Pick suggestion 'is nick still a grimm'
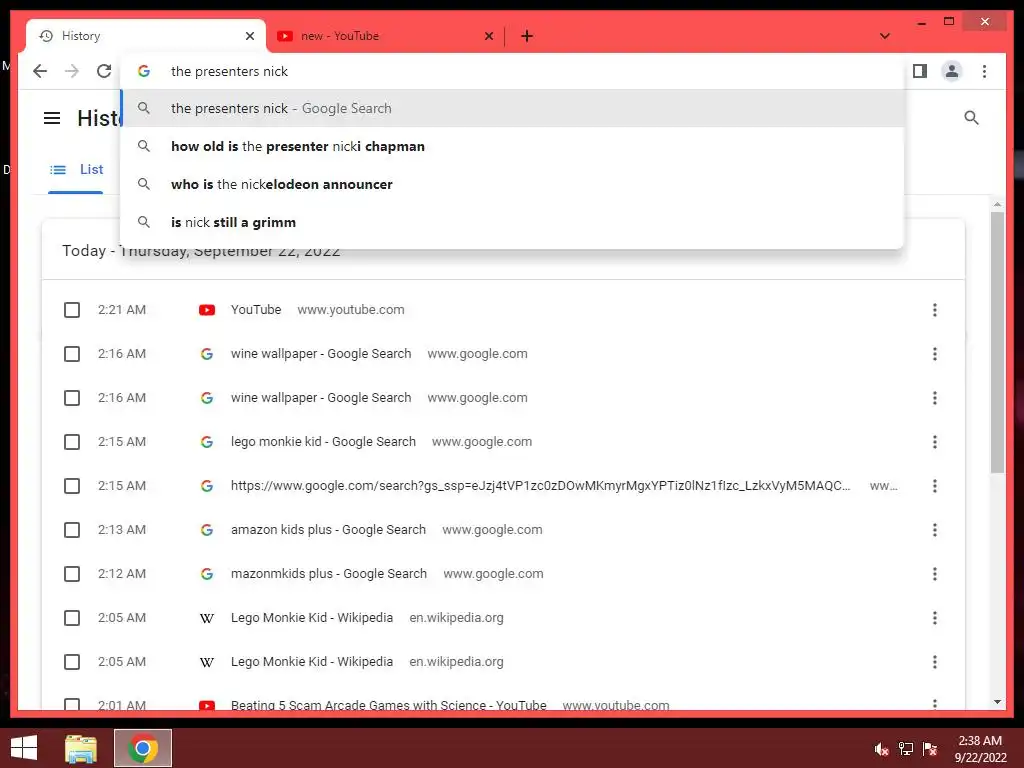The image size is (1024, 768). (513, 222)
